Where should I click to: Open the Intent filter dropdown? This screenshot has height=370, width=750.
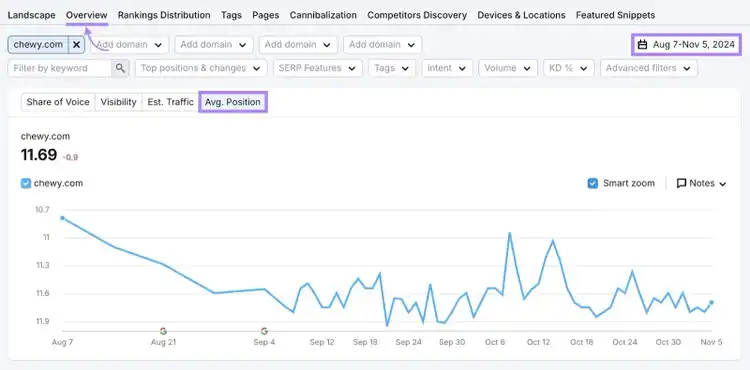(447, 68)
